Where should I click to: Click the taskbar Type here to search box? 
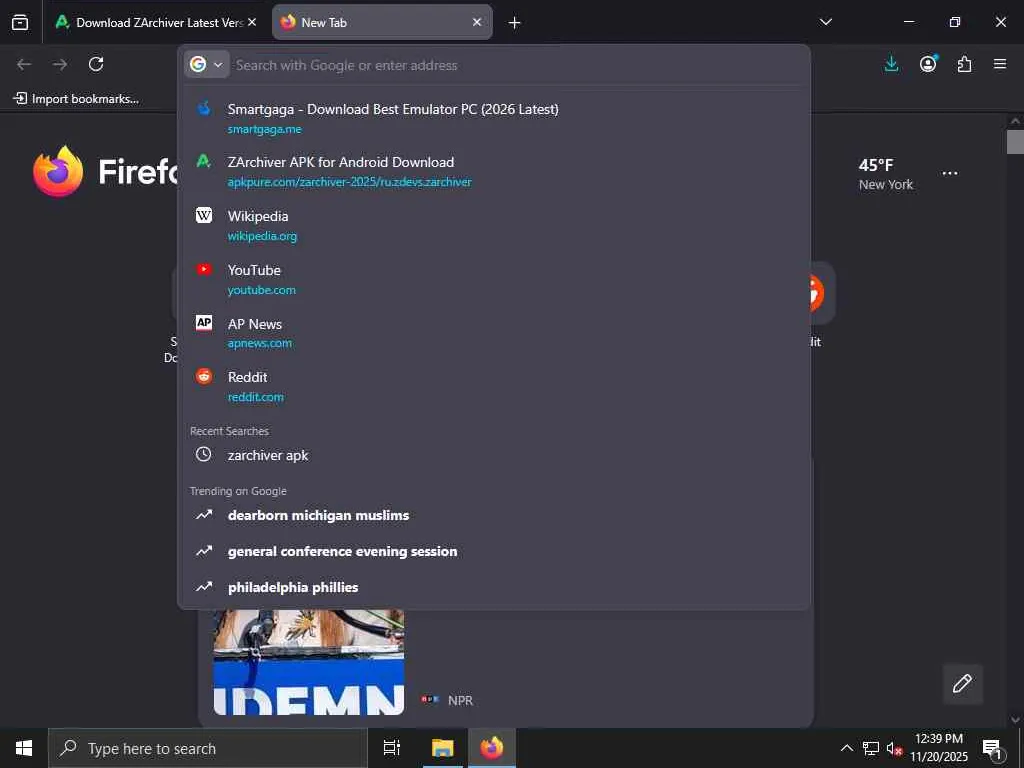click(x=208, y=748)
